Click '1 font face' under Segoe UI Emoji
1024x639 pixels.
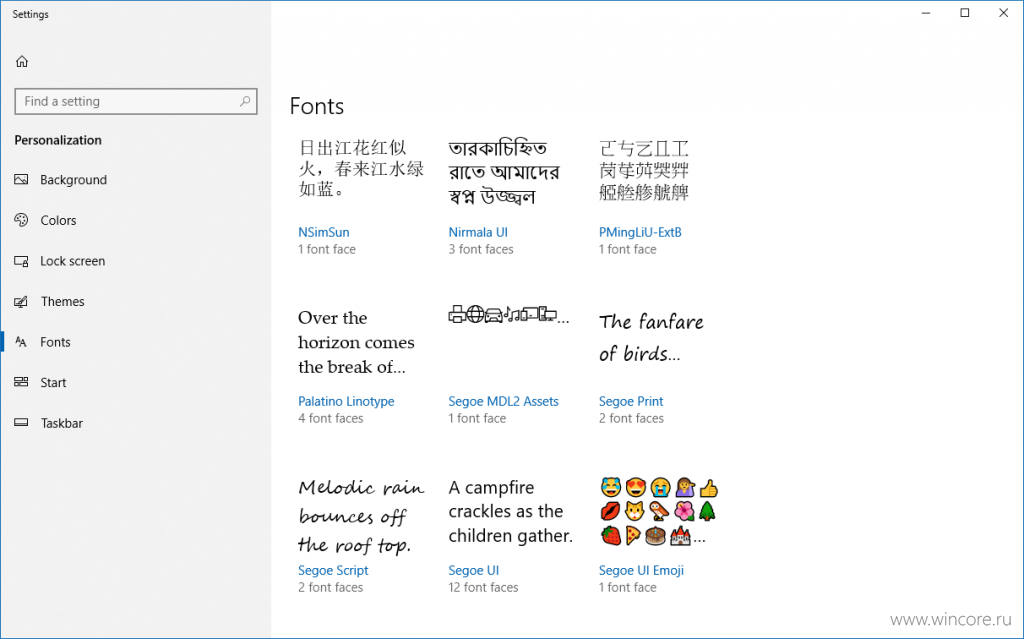click(x=628, y=587)
